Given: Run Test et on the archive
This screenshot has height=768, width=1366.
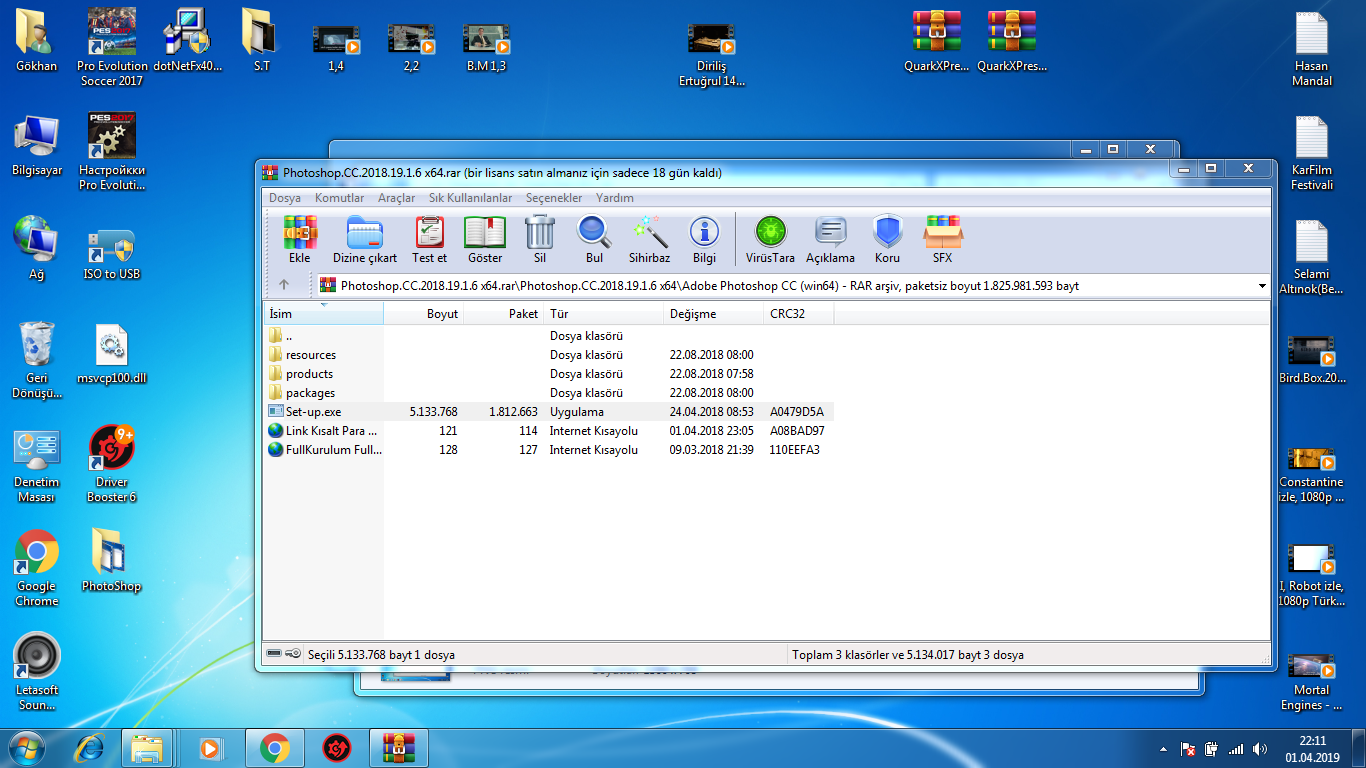Looking at the screenshot, I should pyautogui.click(x=429, y=240).
